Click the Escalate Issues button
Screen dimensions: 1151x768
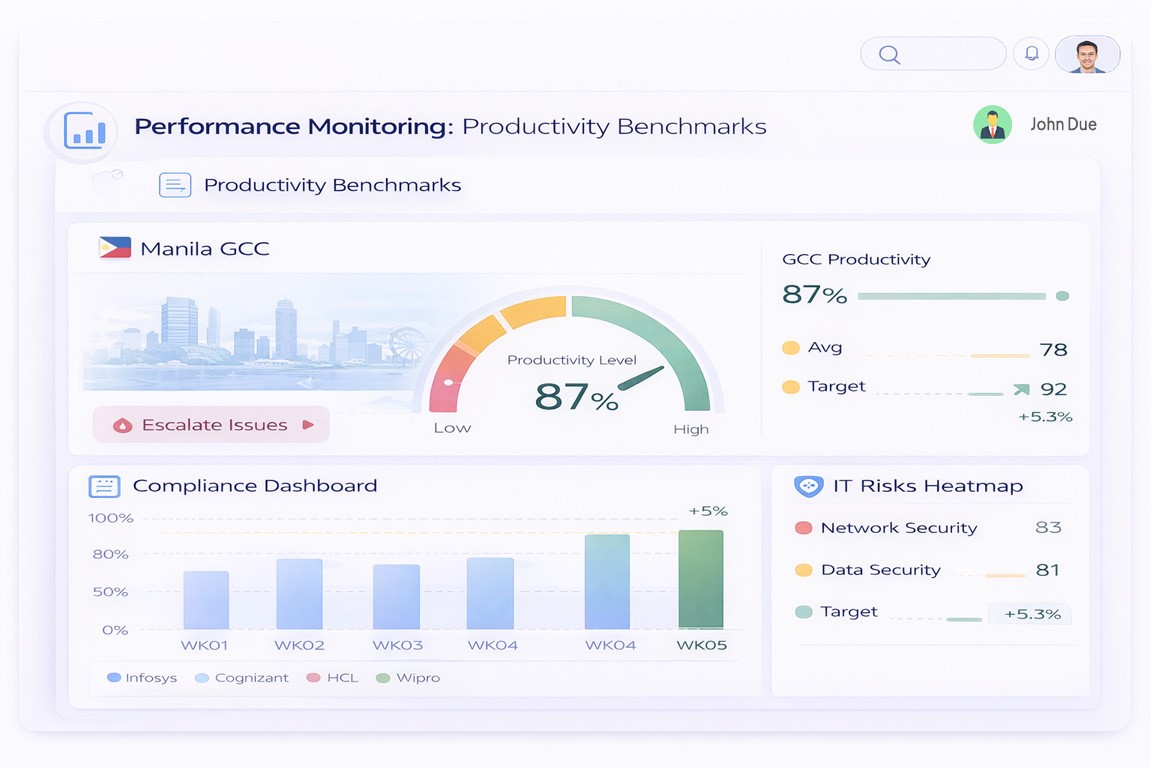pos(210,424)
